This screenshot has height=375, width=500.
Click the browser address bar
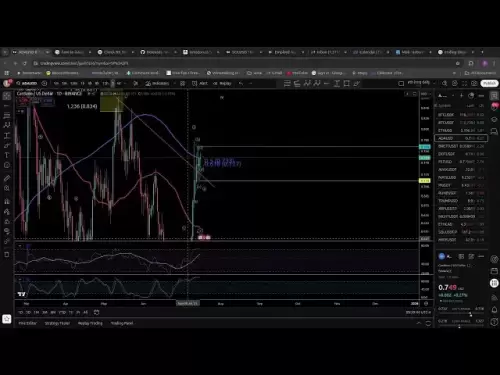(x=243, y=63)
